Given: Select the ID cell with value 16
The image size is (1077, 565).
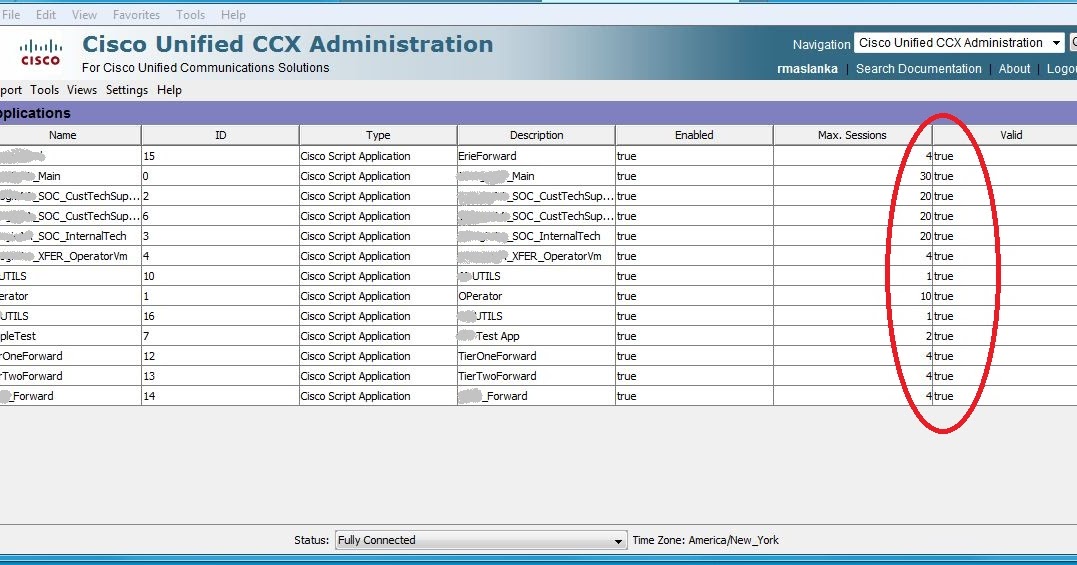Looking at the screenshot, I should click(x=220, y=316).
